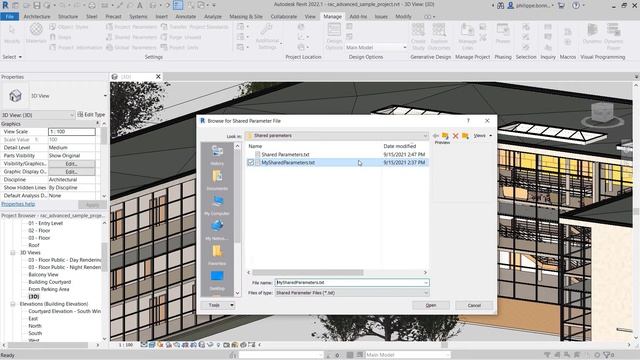Click the Shared Parameters ribbon button
This screenshot has width=640, height=360.
pyautogui.click(x=131, y=37)
